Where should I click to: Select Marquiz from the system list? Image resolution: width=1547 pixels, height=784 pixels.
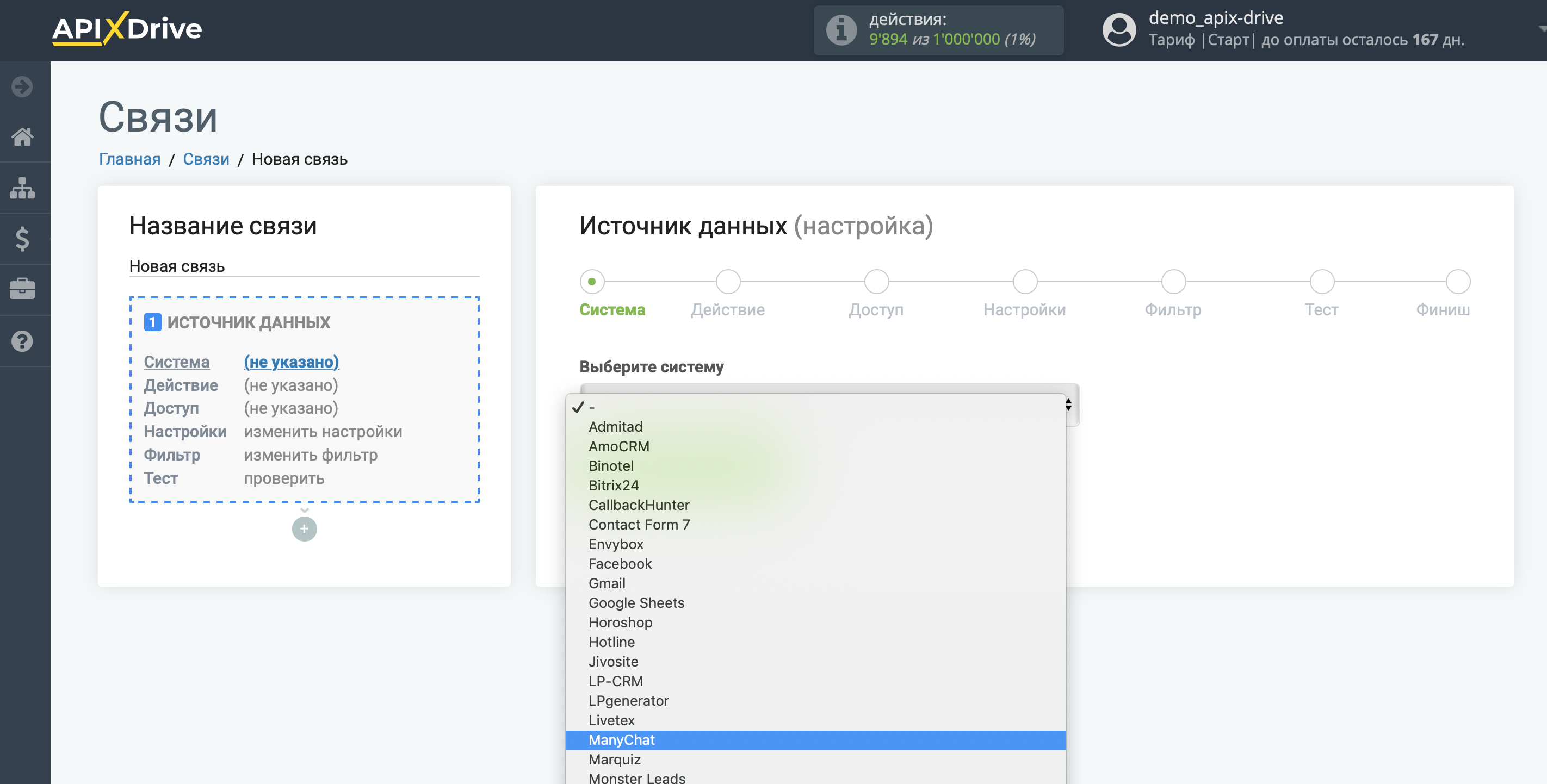click(x=815, y=760)
